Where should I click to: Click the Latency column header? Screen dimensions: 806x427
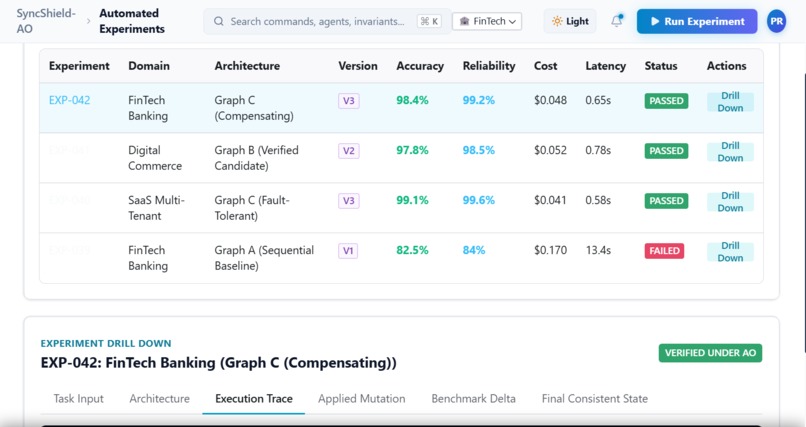pyautogui.click(x=606, y=66)
